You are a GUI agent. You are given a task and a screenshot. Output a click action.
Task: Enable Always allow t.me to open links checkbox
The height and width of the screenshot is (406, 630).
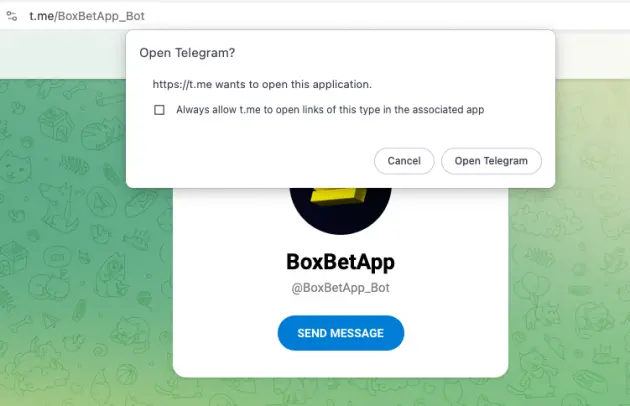[x=159, y=110]
